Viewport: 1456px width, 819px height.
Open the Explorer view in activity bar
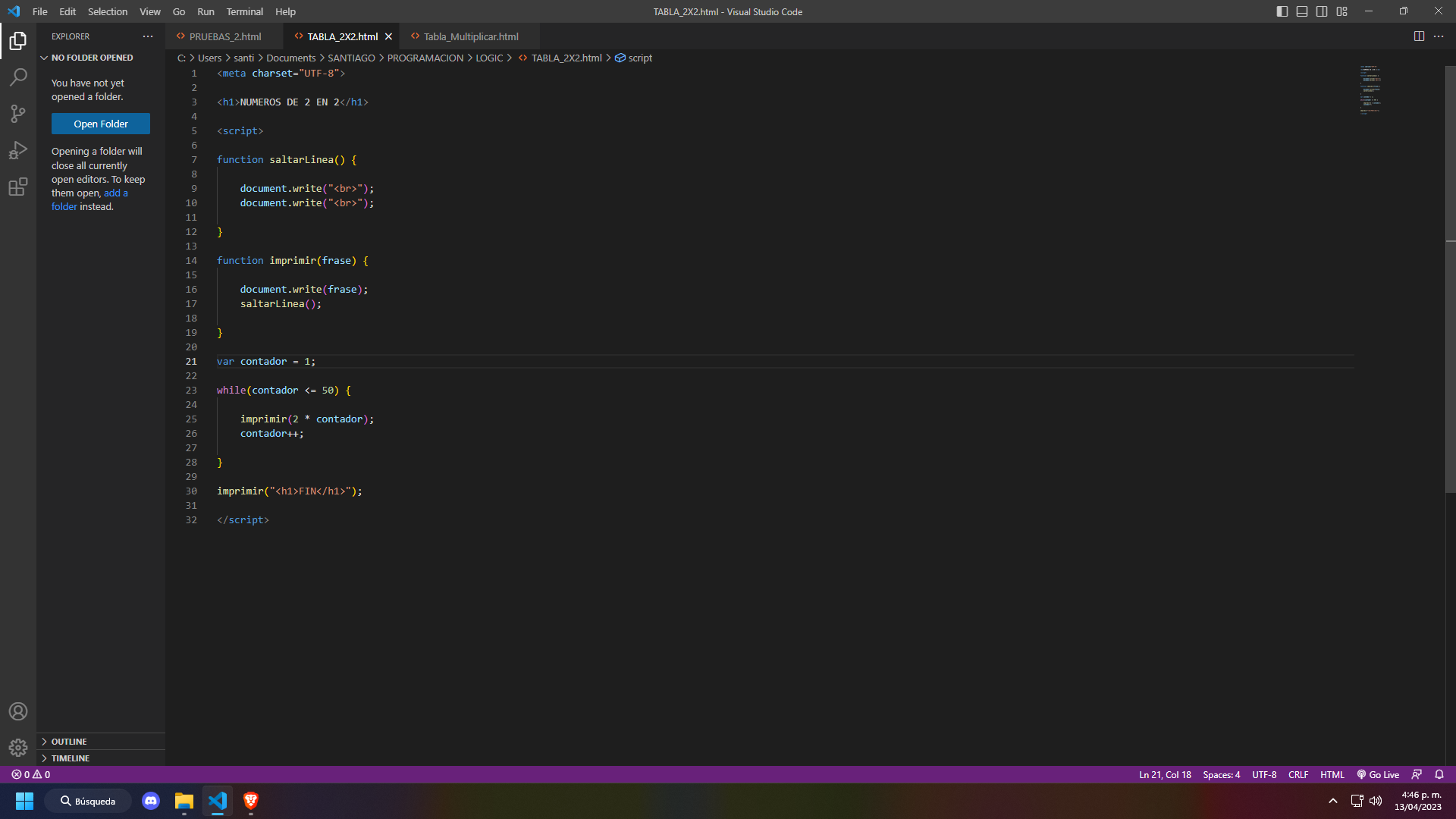[x=18, y=40]
